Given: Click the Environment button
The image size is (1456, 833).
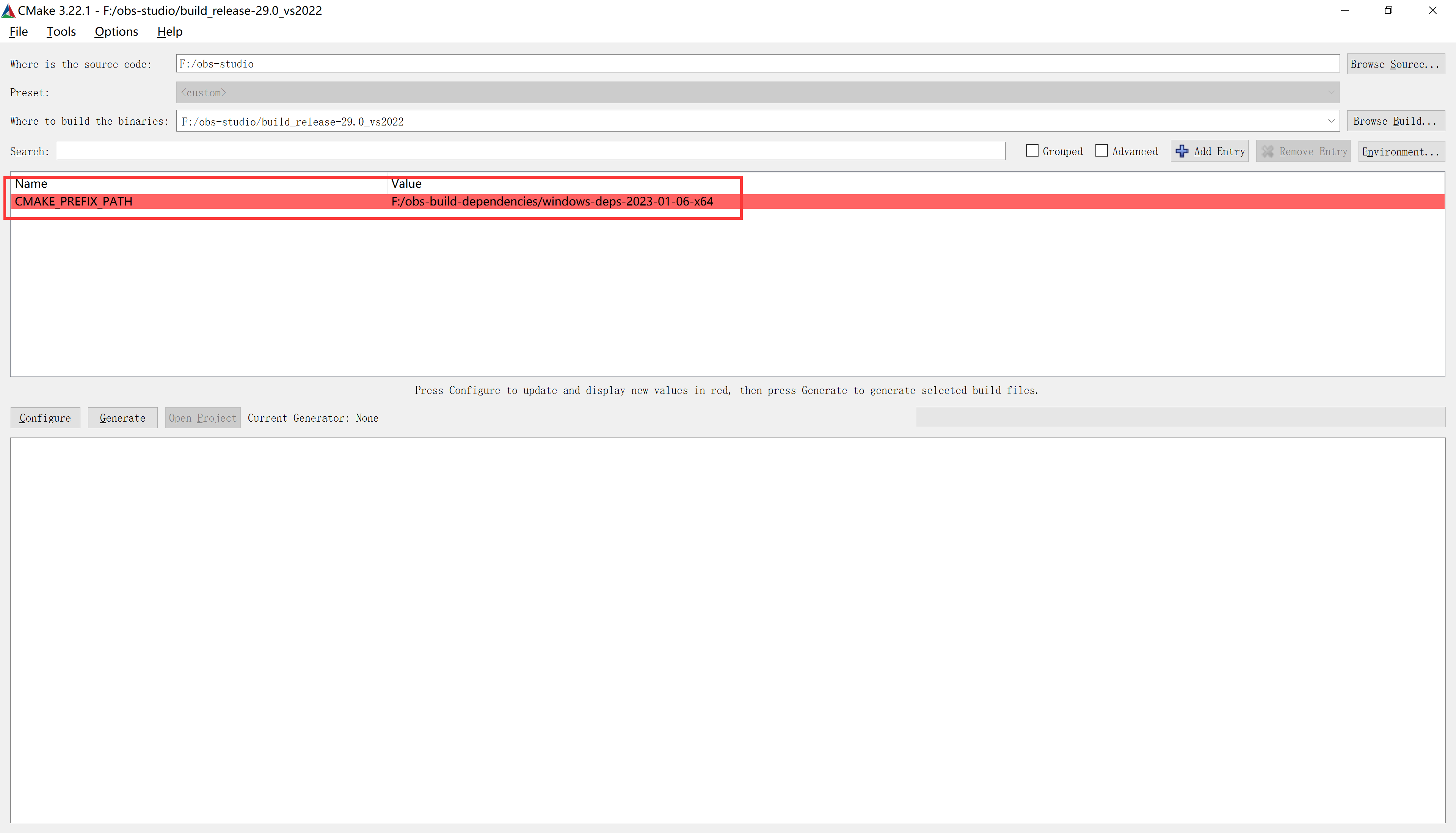Looking at the screenshot, I should pyautogui.click(x=1401, y=151).
